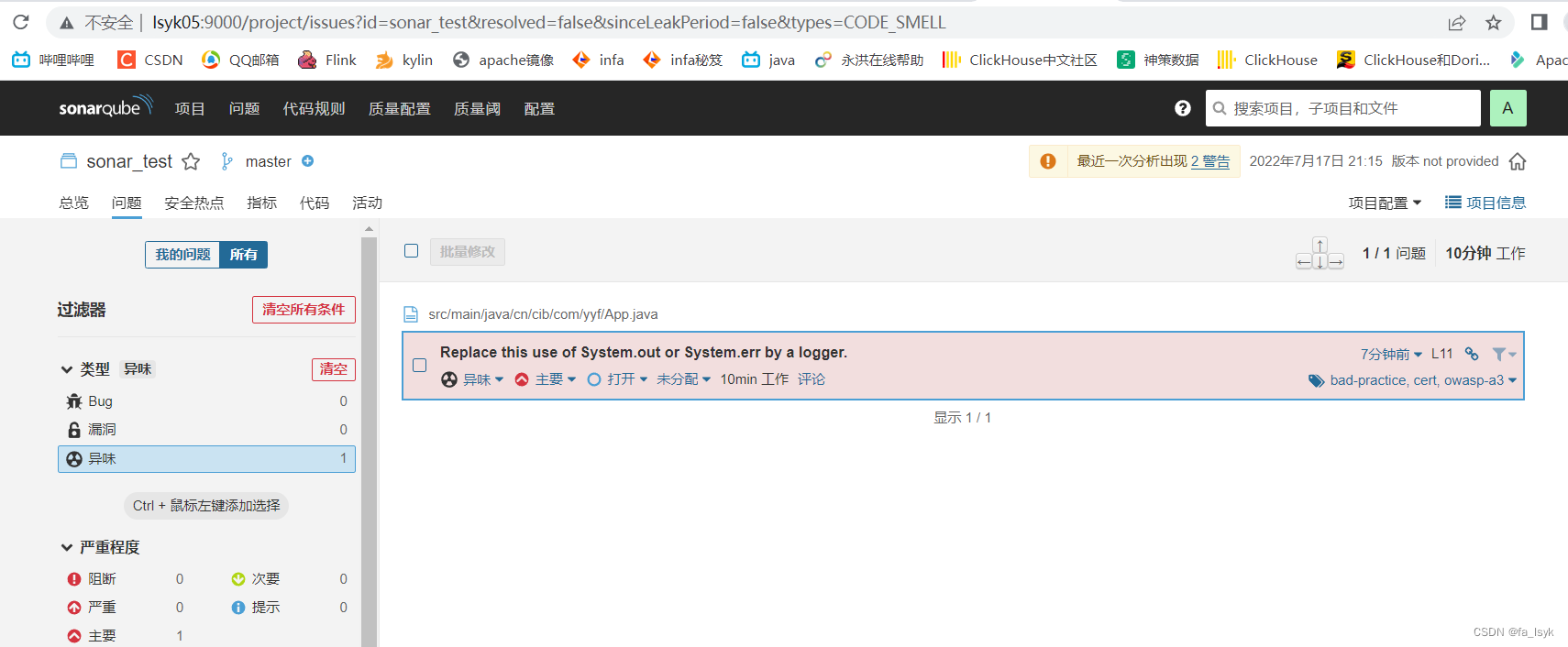Viewport: 1568px width, 647px height.
Task: Click the file icon next to App.java path
Action: (x=412, y=314)
